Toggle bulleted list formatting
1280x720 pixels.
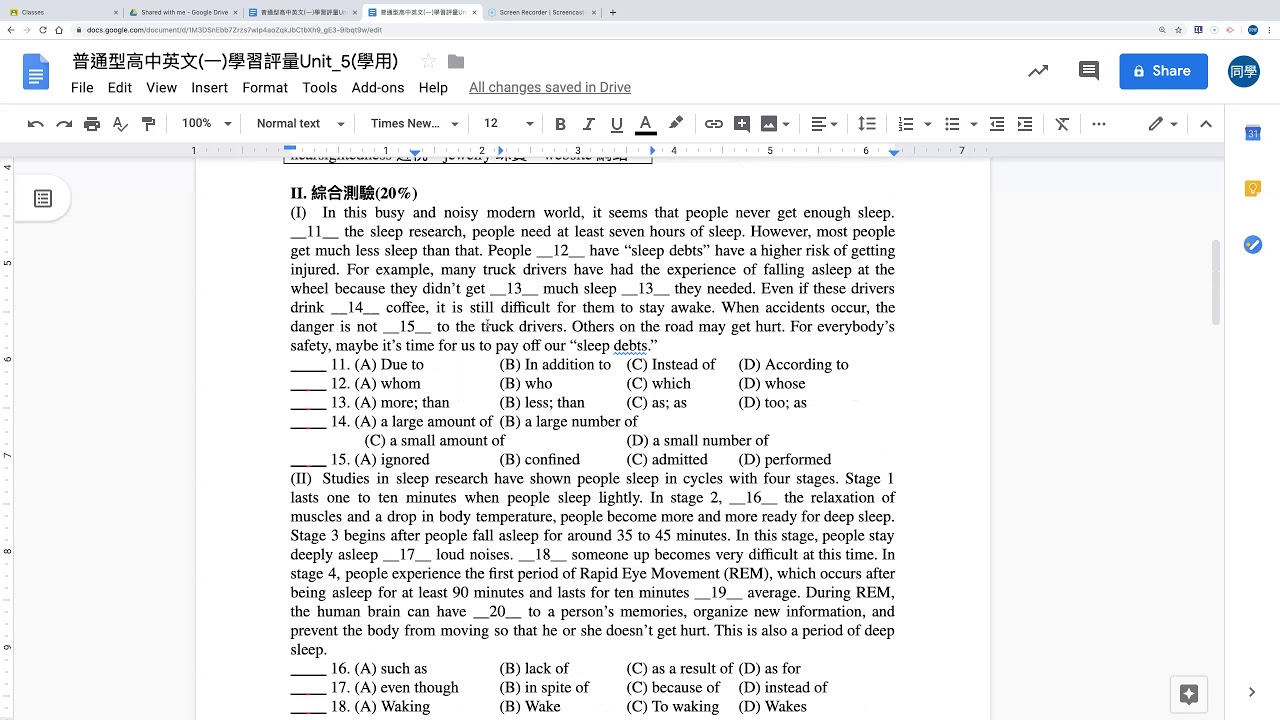pos(952,124)
